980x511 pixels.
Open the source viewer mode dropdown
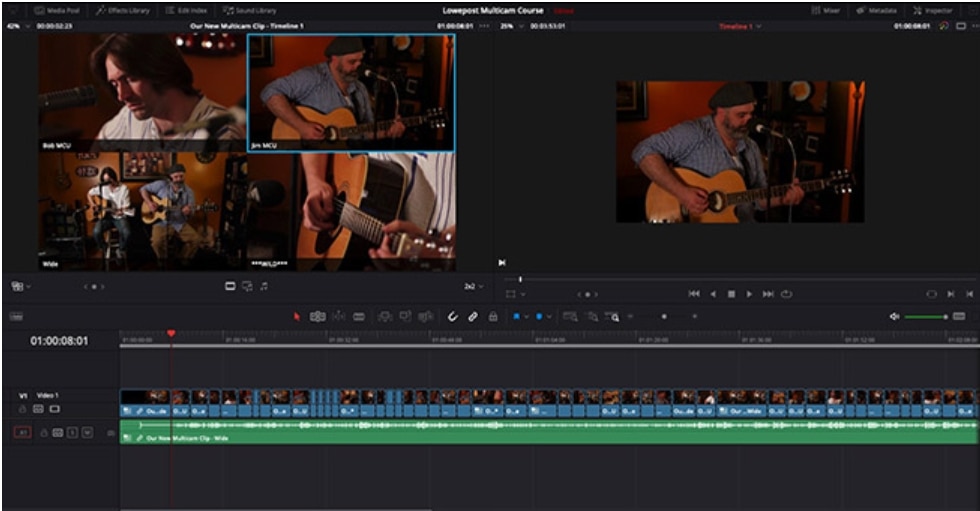[x=21, y=286]
